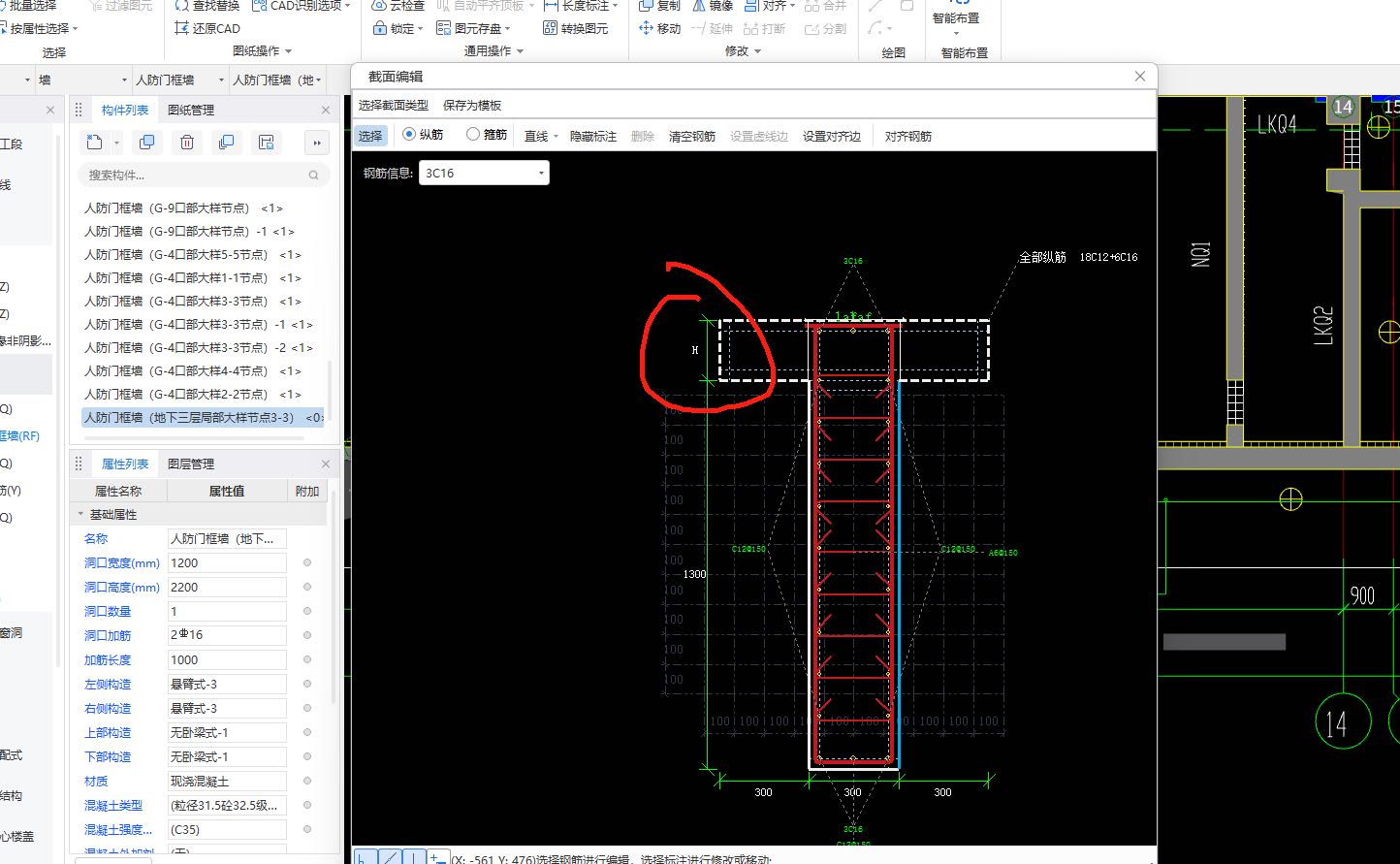
Task: Click 还原CAD in the ribbon
Action: coord(207,28)
